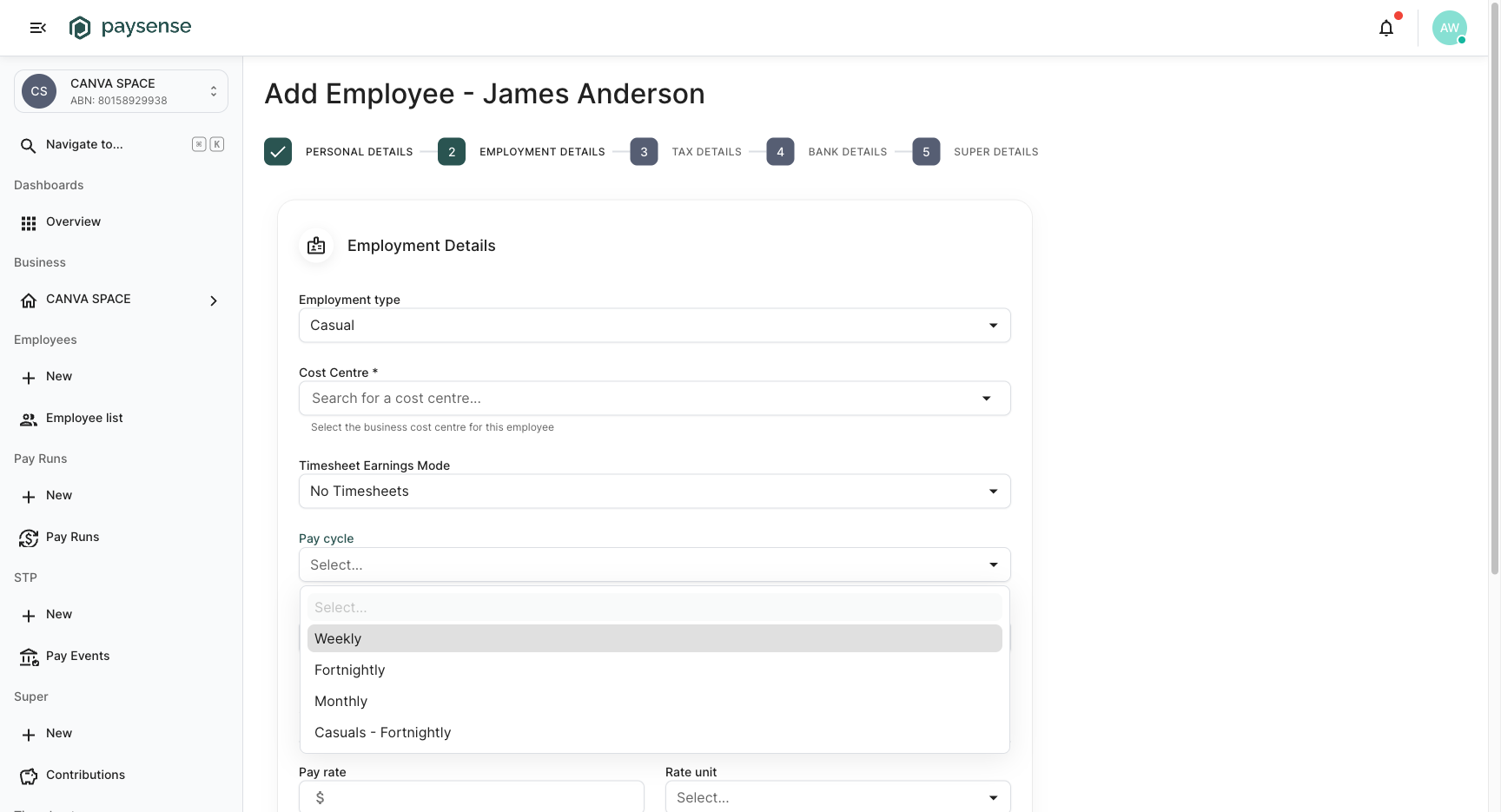This screenshot has height=812, width=1501.
Task: Click Add Employee - James Anderson heading
Action: click(485, 94)
